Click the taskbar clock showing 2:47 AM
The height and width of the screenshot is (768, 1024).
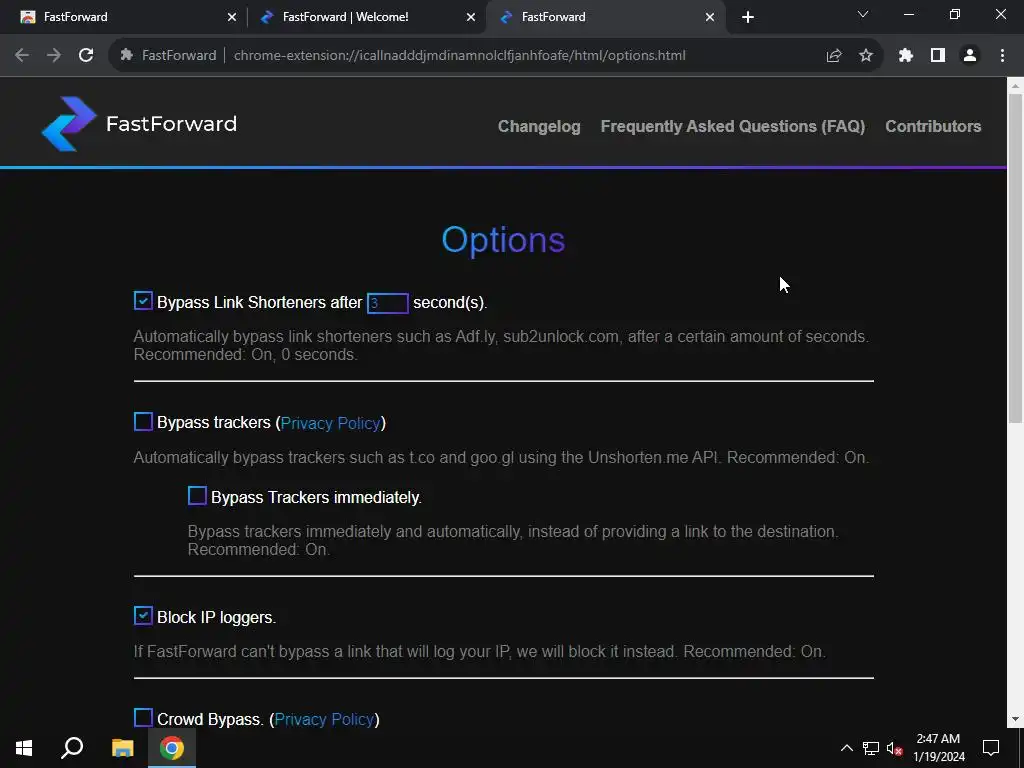(938, 748)
